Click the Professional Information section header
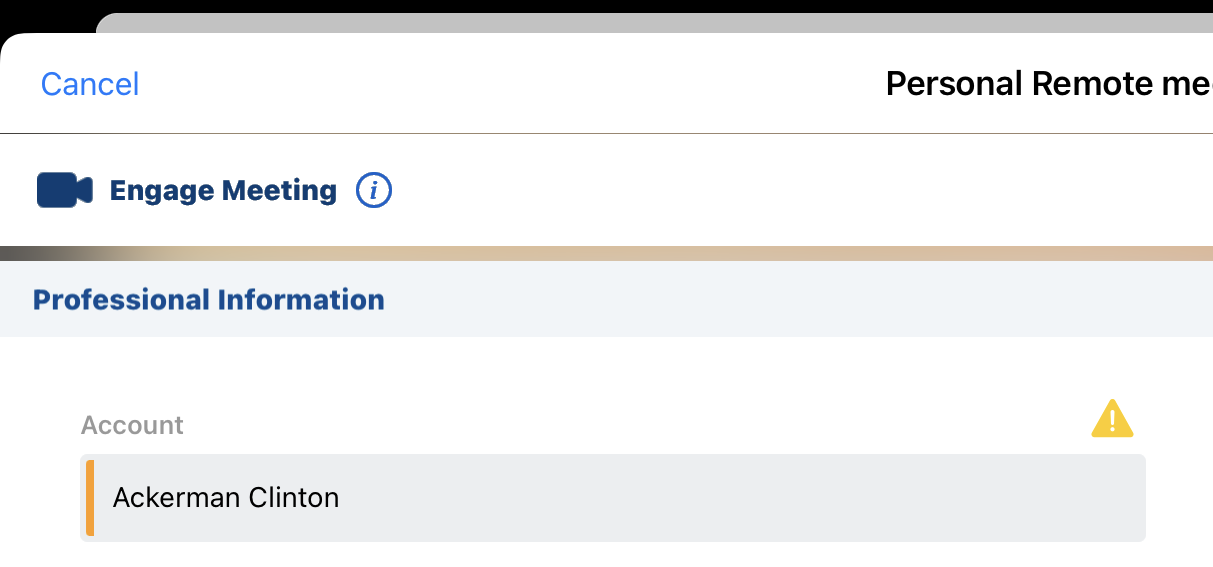 [x=209, y=300]
